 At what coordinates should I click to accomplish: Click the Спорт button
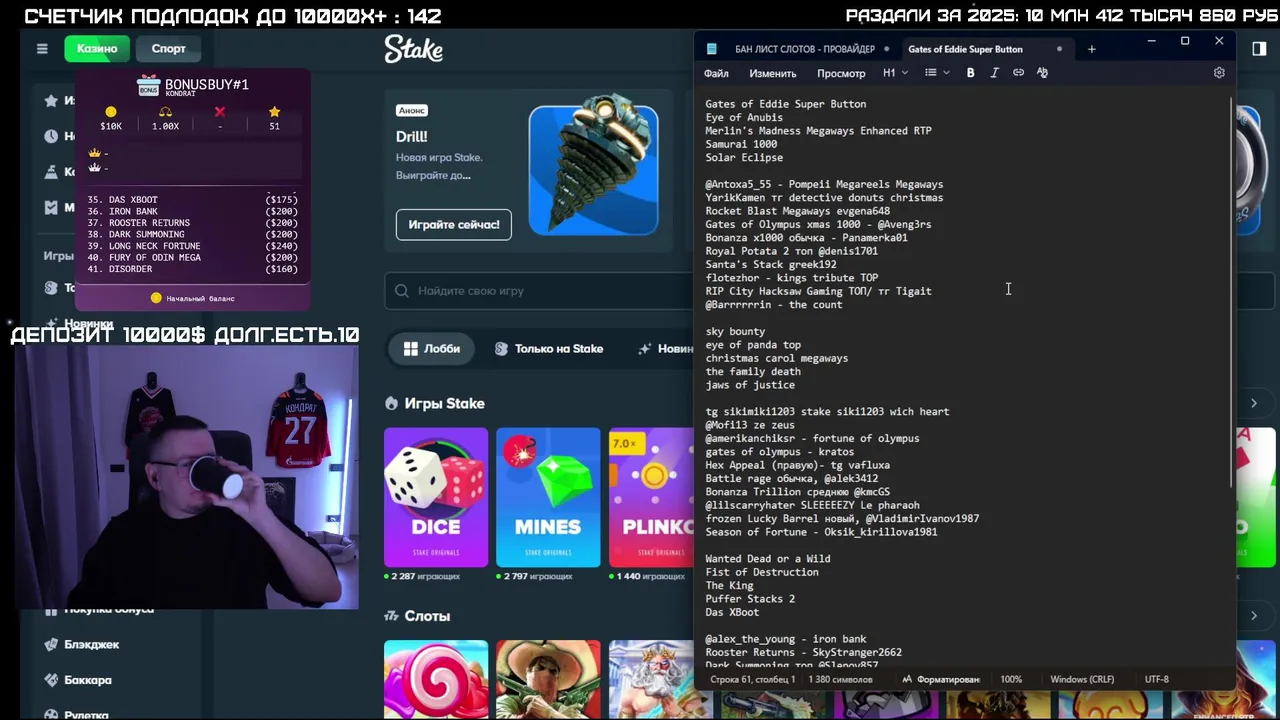pos(169,49)
